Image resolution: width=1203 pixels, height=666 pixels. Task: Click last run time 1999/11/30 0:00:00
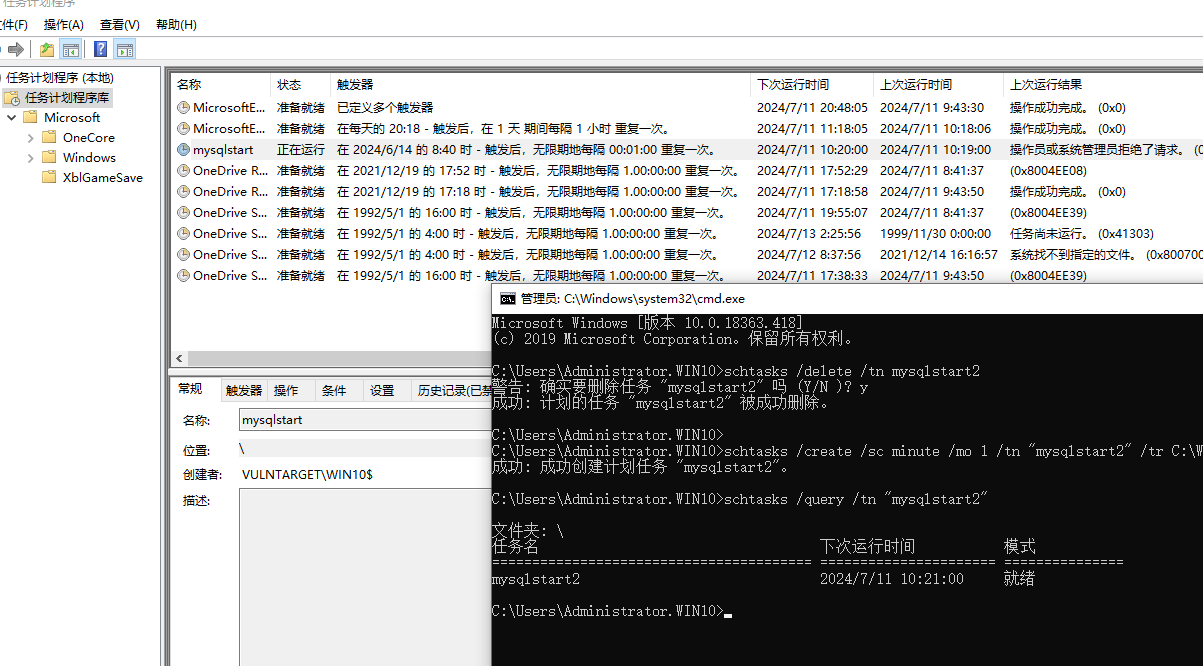(935, 233)
